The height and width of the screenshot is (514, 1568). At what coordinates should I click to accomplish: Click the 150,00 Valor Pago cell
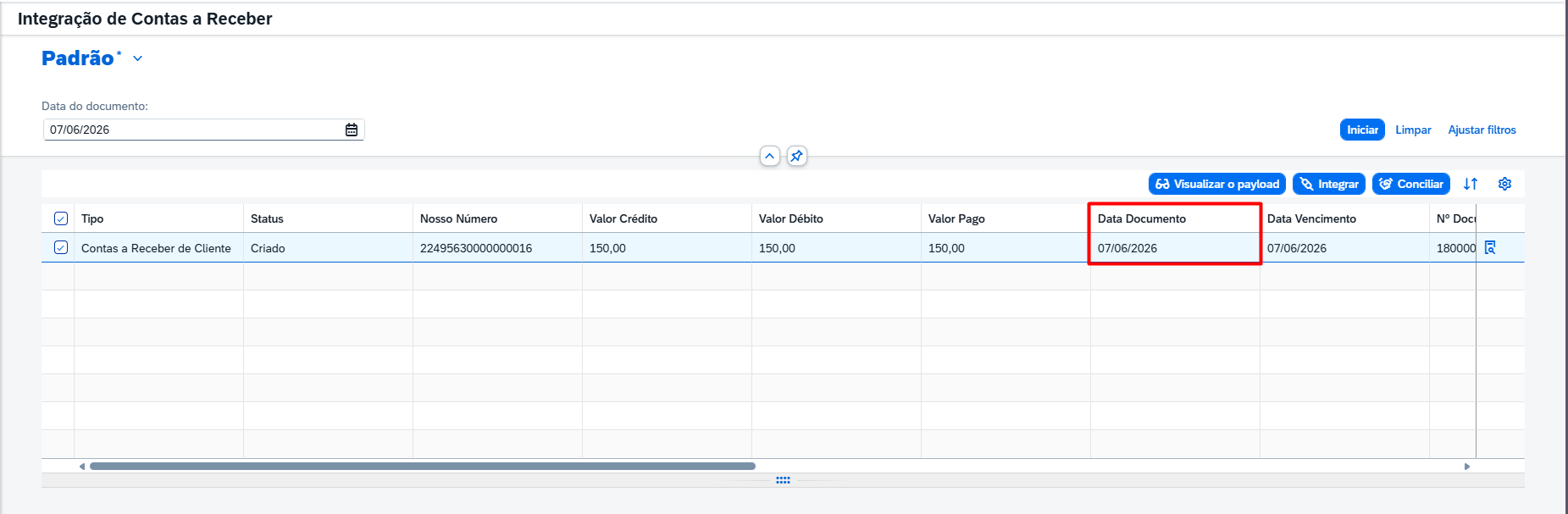pyautogui.click(x=1006, y=248)
